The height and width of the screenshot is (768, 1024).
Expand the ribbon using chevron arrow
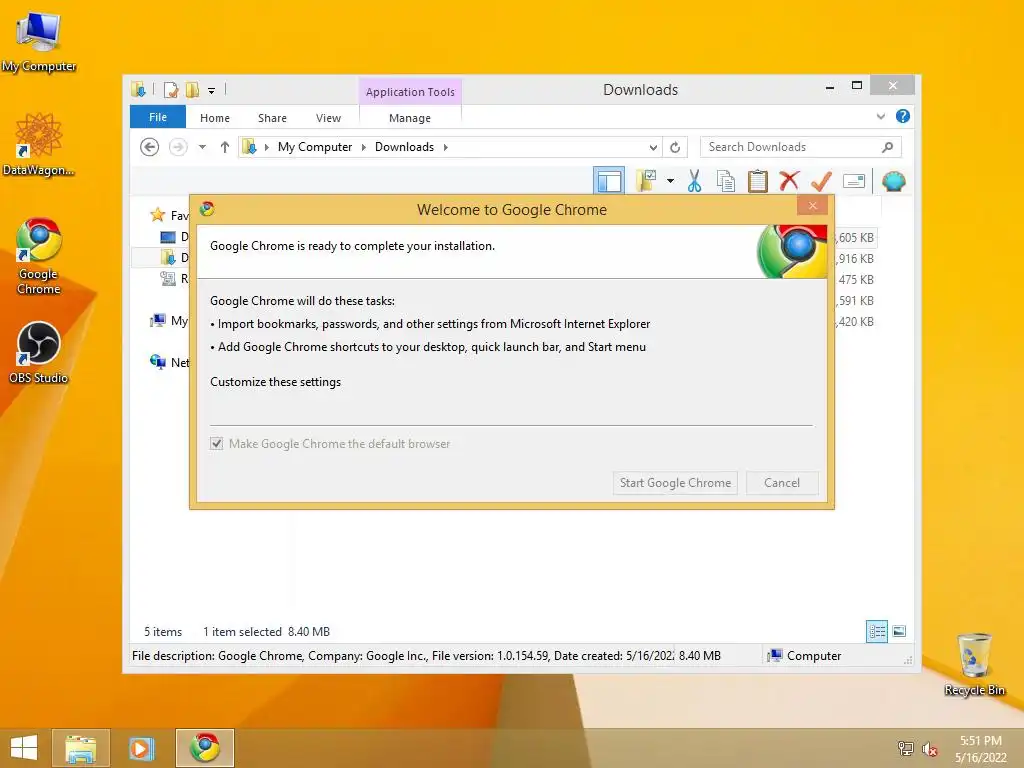[881, 116]
